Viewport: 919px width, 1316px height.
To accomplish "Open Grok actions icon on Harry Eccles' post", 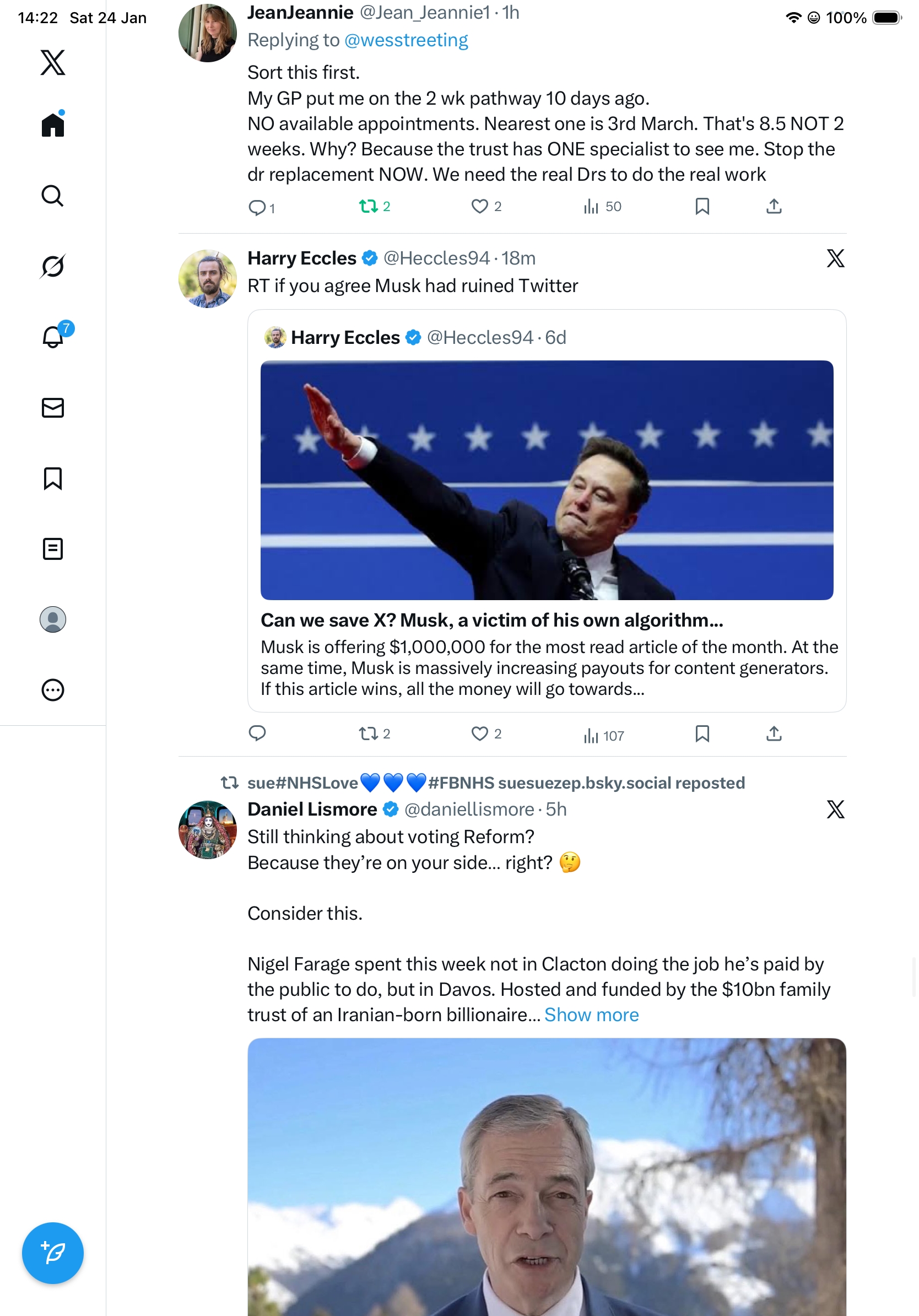I will pos(835,258).
